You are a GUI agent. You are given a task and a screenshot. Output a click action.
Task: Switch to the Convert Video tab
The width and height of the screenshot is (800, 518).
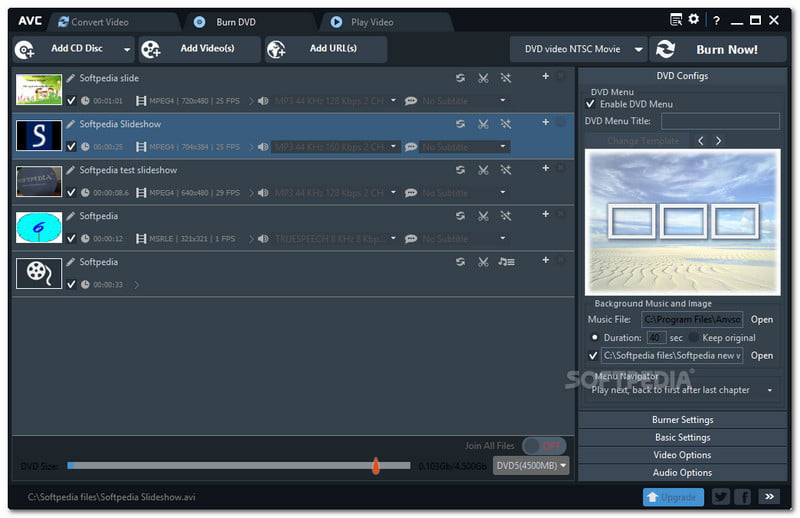coord(93,21)
